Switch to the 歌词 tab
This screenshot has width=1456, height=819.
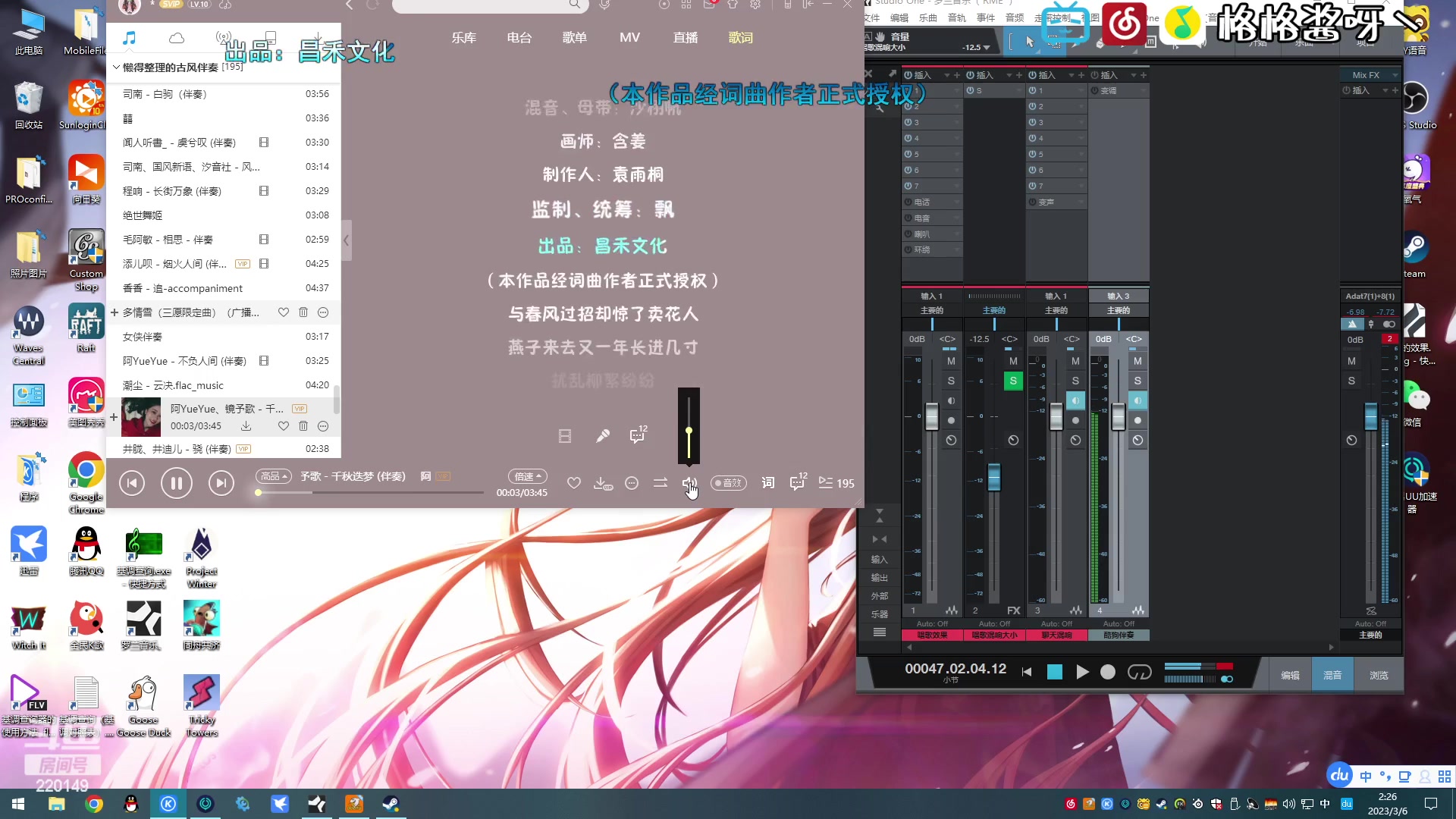tap(741, 37)
